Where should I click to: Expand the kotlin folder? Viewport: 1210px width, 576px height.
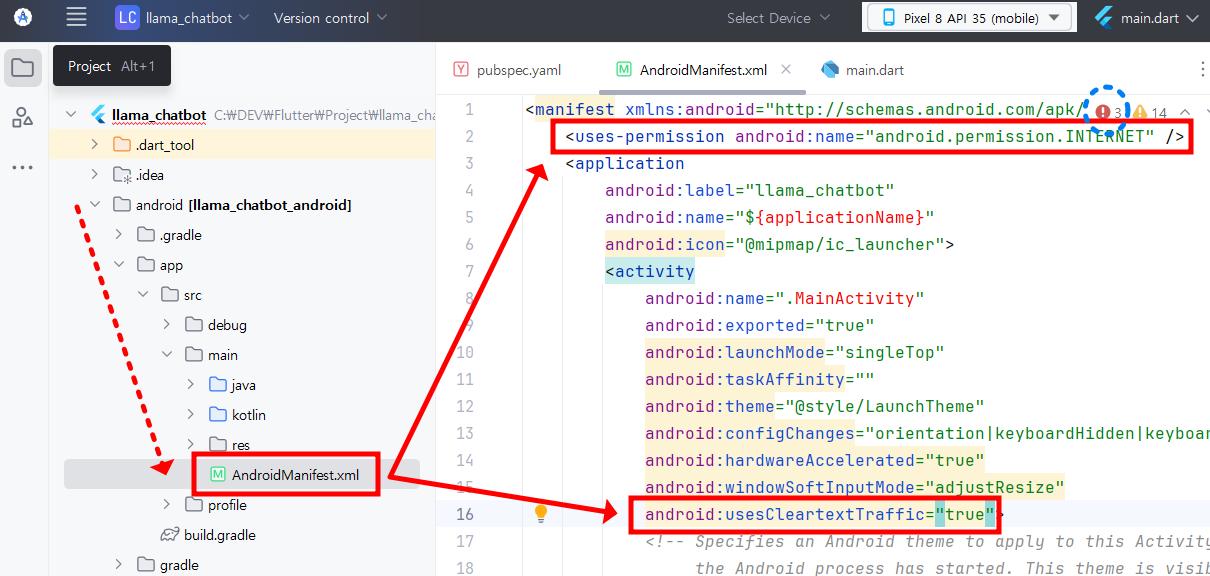point(191,415)
